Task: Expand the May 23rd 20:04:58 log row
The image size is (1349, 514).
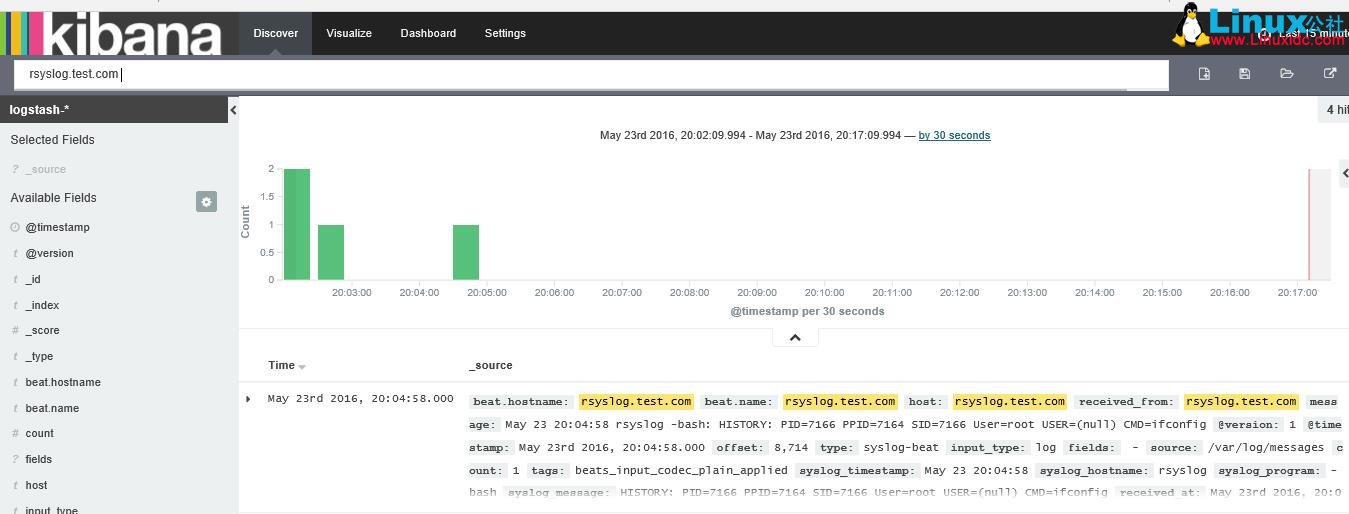Action: pyautogui.click(x=249, y=399)
